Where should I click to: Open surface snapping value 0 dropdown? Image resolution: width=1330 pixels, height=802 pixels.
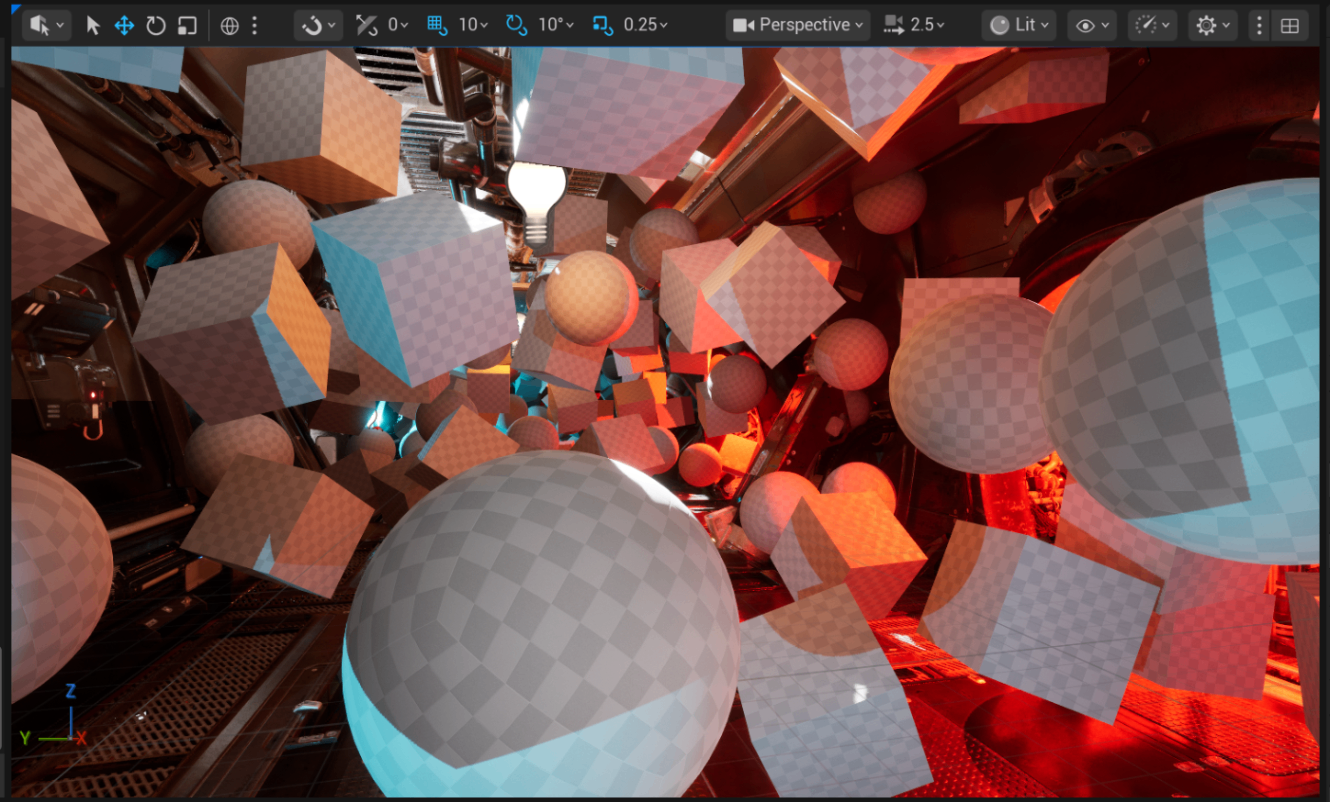click(398, 25)
